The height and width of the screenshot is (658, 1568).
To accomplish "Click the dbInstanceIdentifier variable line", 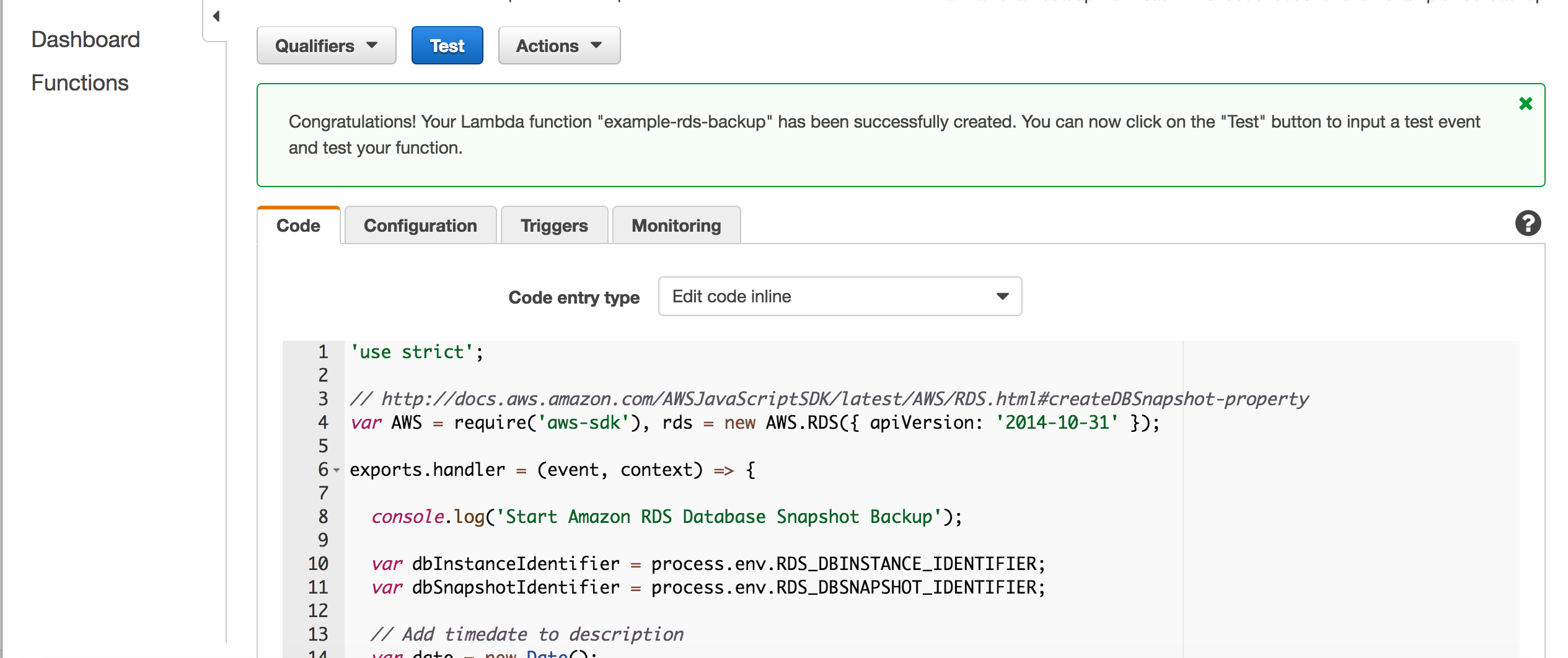I will click(x=708, y=564).
